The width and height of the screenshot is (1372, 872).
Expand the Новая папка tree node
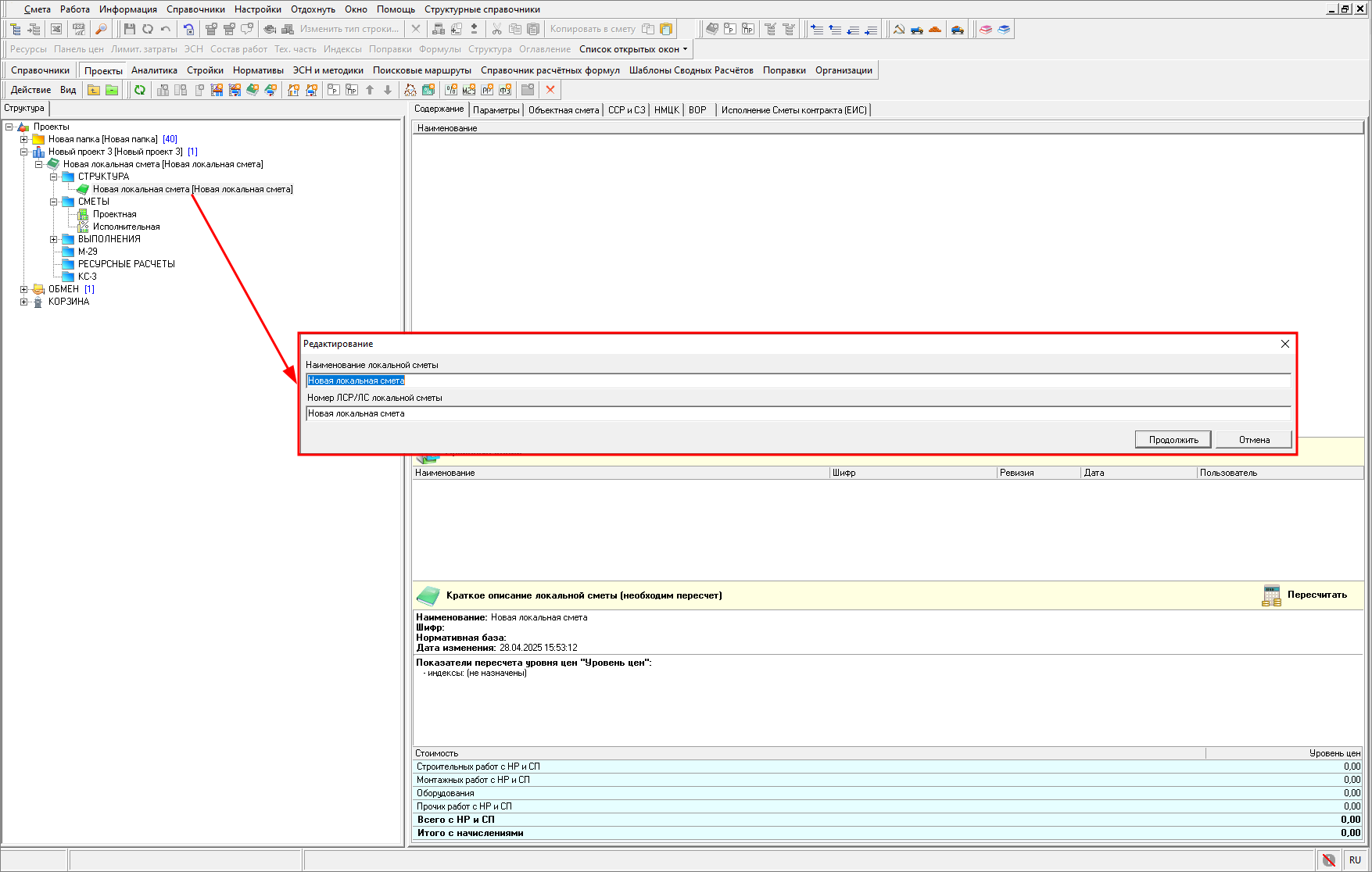(x=24, y=139)
